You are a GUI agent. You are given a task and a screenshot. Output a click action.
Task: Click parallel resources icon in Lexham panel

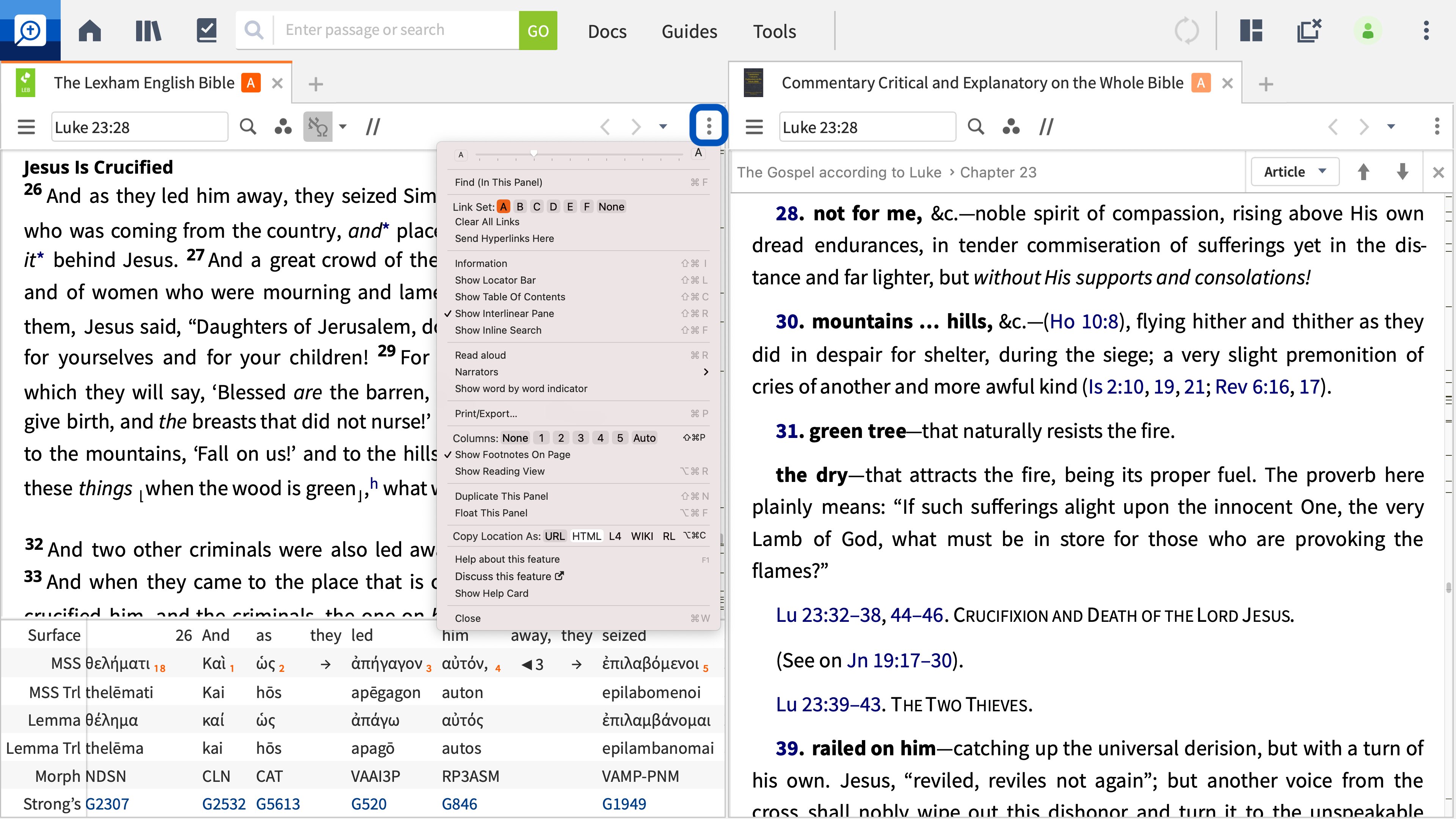[x=373, y=127]
